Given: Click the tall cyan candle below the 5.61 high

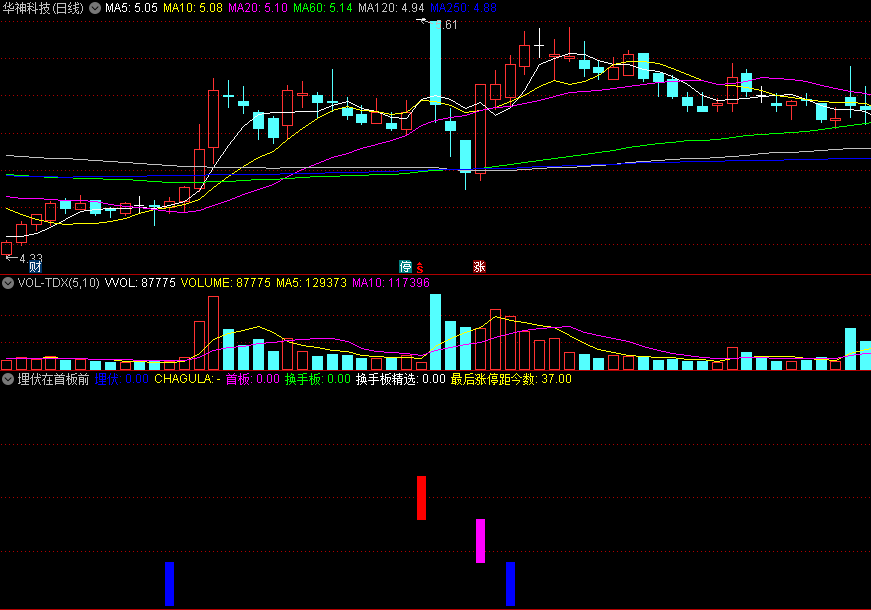Looking at the screenshot, I should pos(436,63).
